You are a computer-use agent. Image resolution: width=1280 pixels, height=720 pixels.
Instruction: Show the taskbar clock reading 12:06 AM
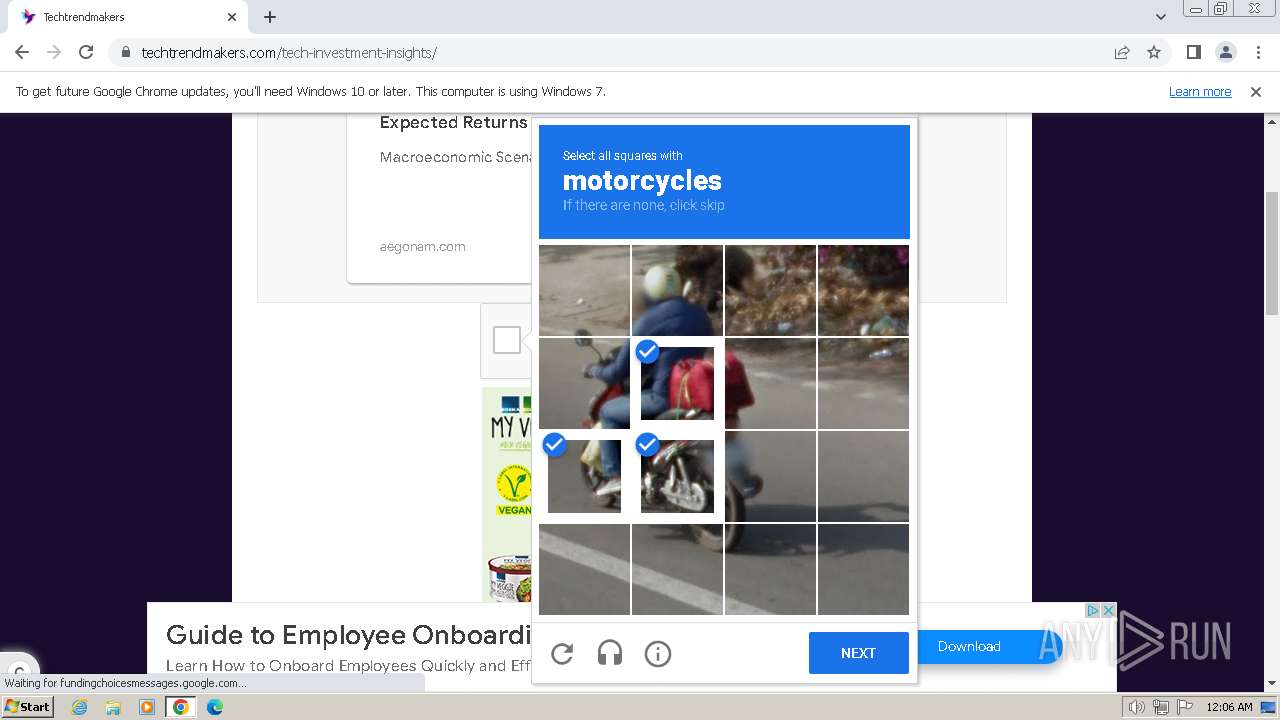point(1229,707)
